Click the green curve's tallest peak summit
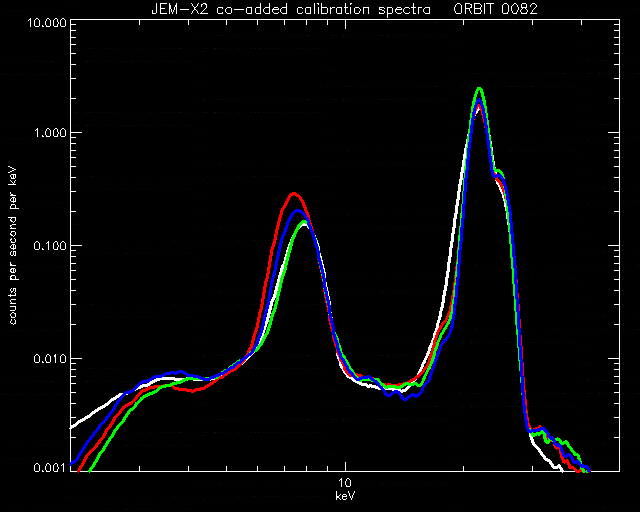Screen dimensions: 640x512 (480, 89)
